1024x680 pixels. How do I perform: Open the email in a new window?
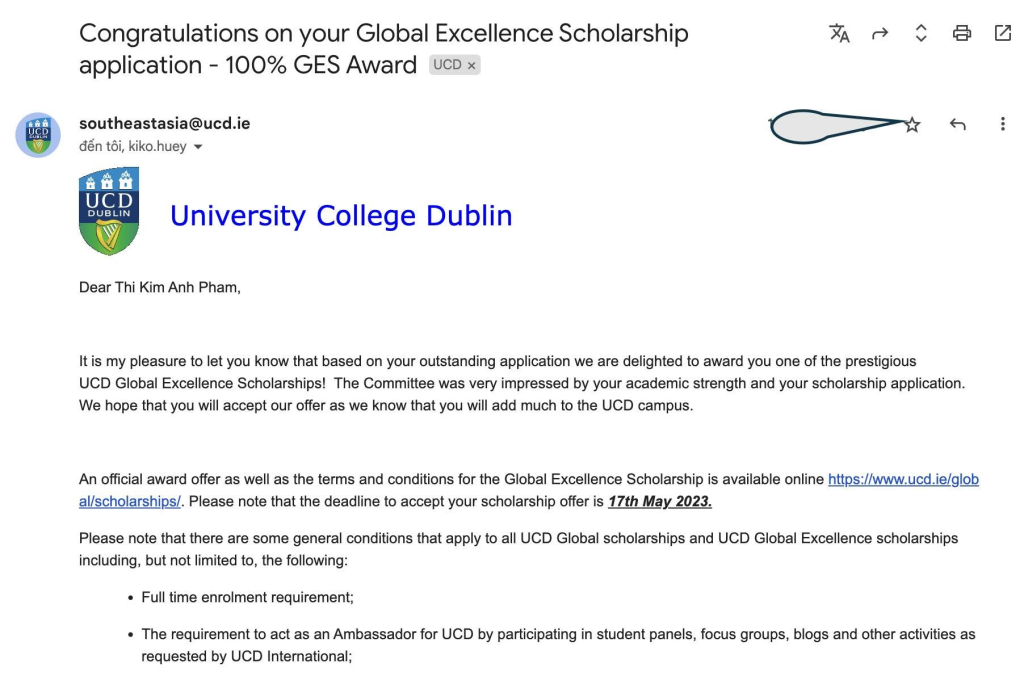click(x=1002, y=33)
